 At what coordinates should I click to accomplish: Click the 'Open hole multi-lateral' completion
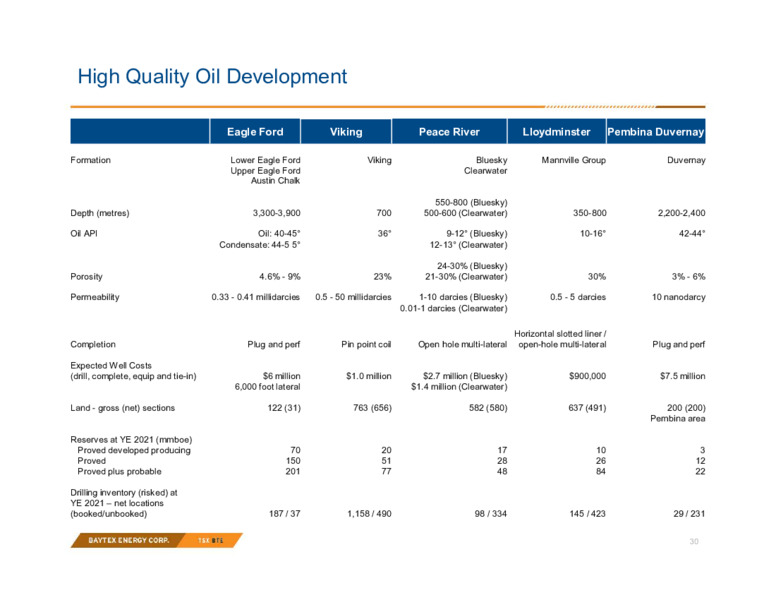point(463,344)
